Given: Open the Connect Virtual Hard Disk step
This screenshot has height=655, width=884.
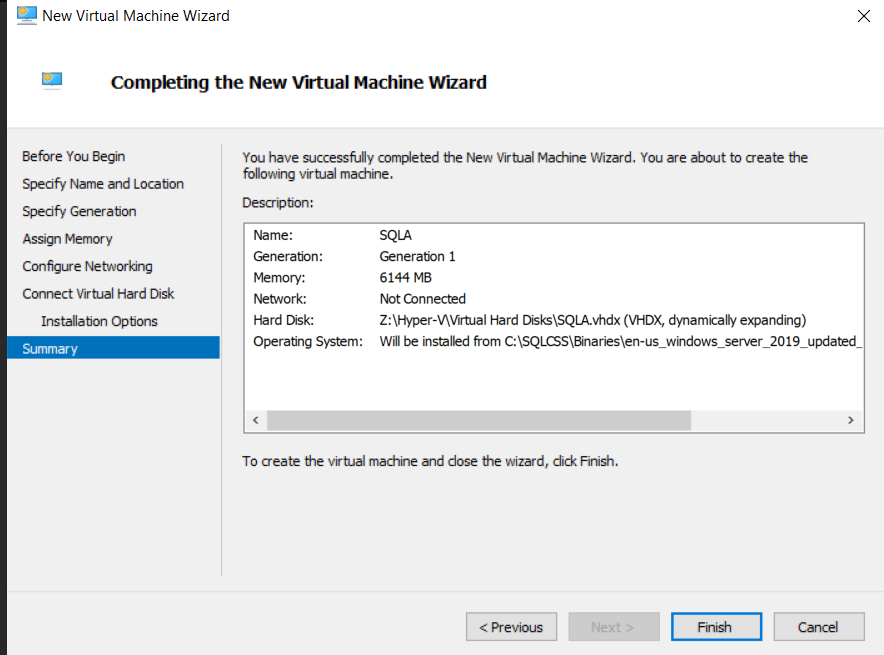Looking at the screenshot, I should 99,294.
